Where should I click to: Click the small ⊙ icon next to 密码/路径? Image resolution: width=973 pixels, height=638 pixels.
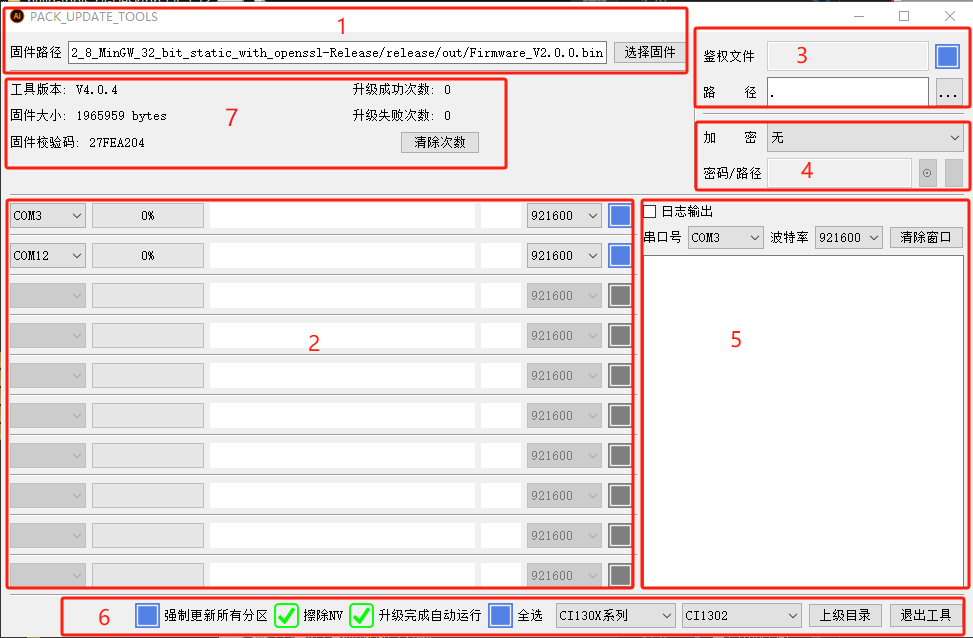[927, 173]
